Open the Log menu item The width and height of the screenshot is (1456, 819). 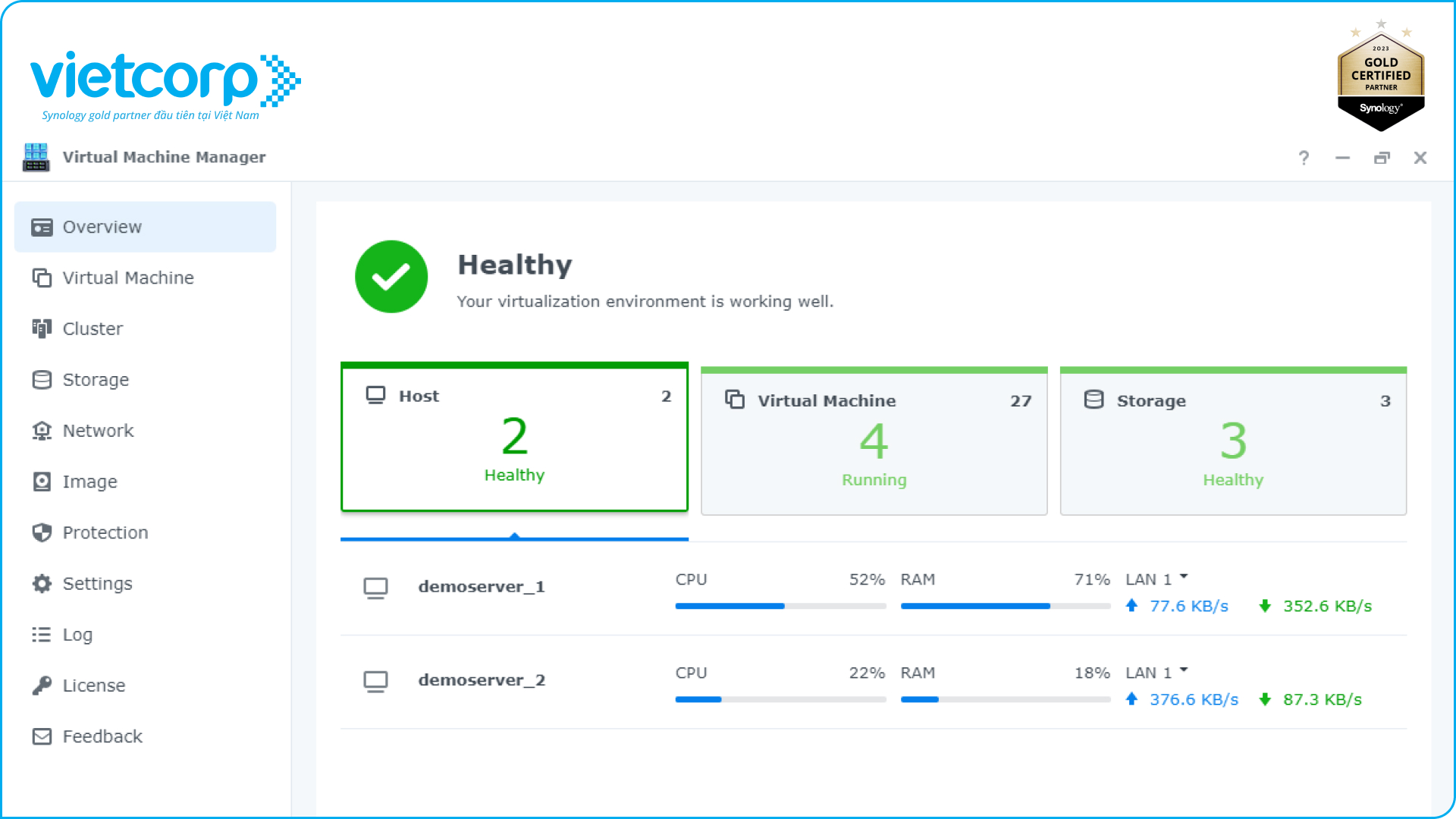click(x=77, y=635)
